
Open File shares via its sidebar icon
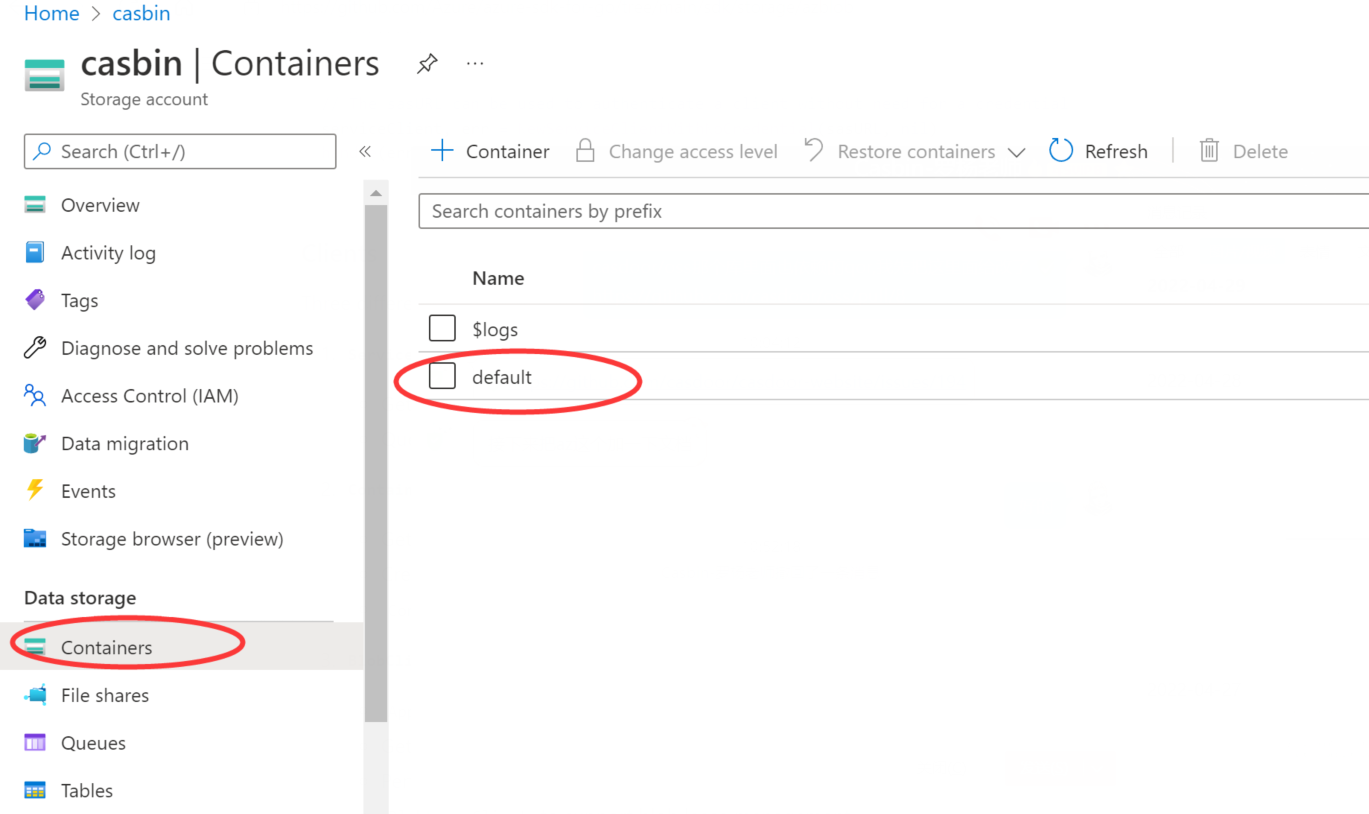(x=33, y=694)
